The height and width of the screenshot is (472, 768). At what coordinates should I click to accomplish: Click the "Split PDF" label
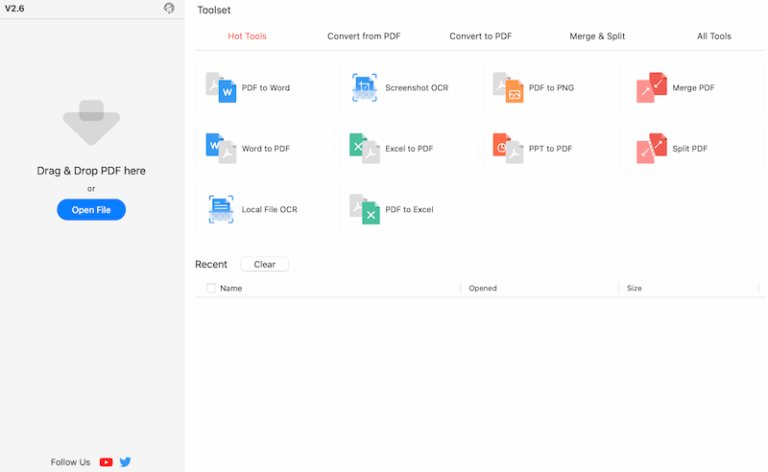[x=690, y=148]
